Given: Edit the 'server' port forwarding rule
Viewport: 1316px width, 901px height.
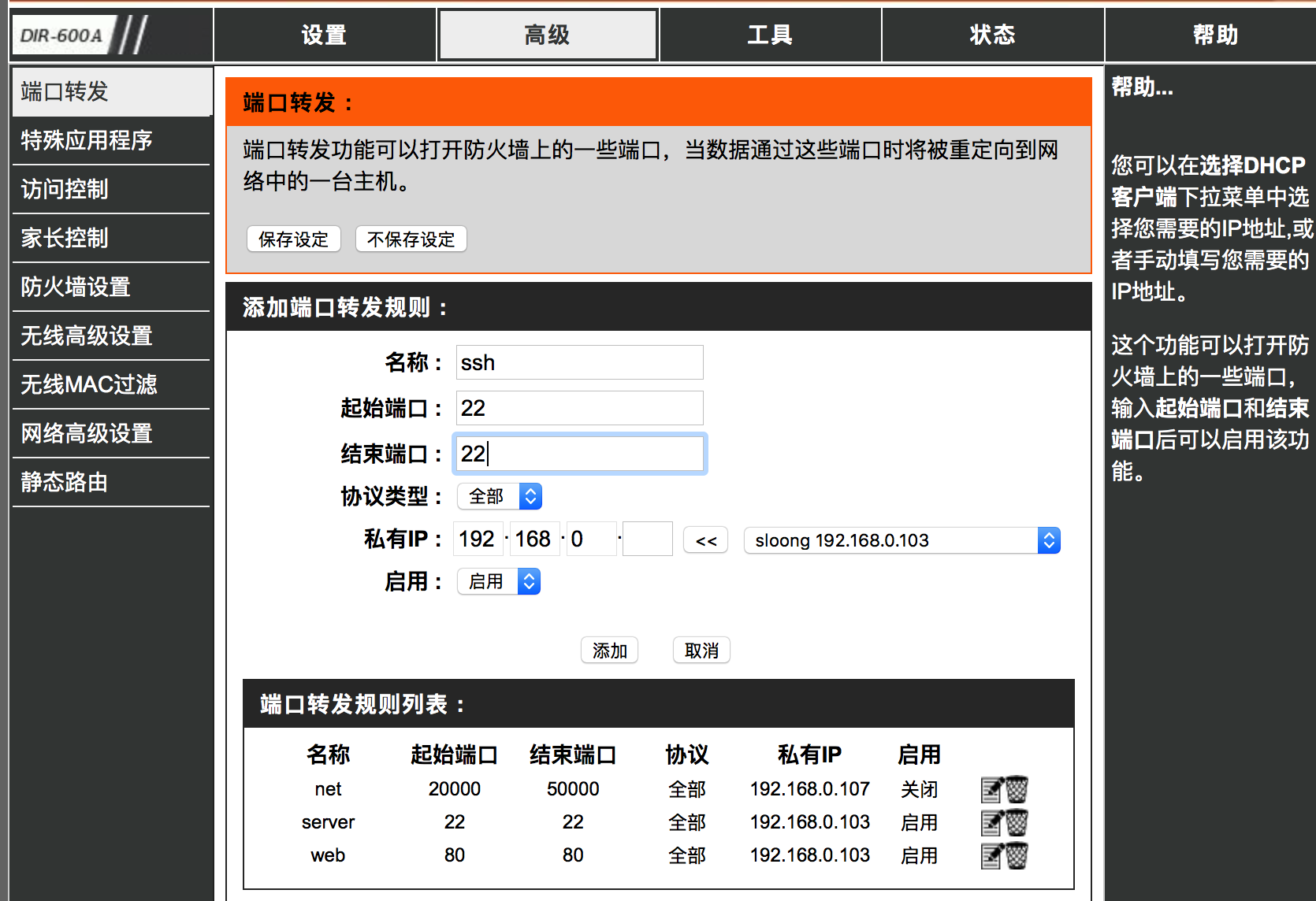Looking at the screenshot, I should point(991,822).
